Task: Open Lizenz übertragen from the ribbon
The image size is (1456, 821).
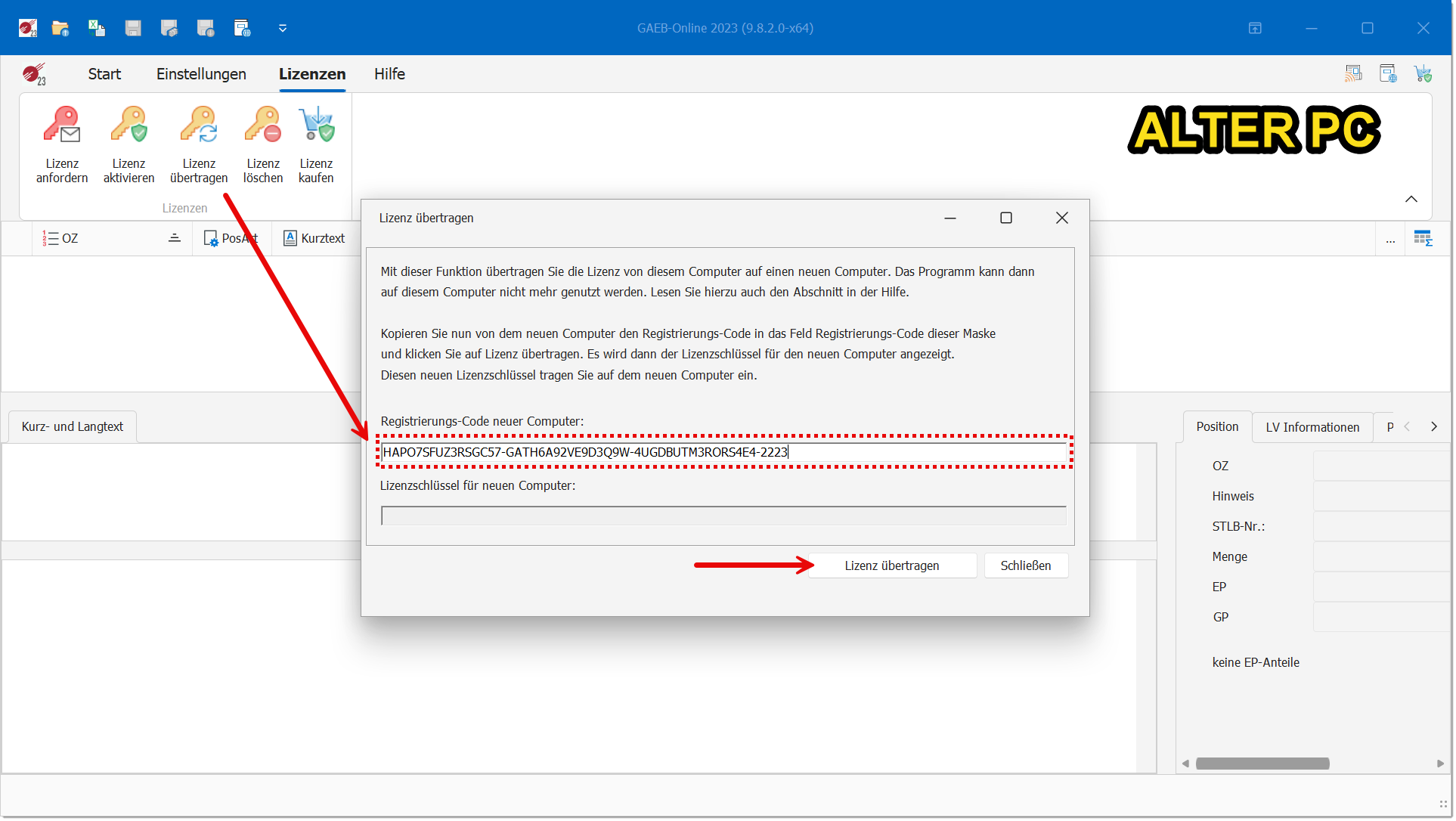Action: tap(199, 125)
